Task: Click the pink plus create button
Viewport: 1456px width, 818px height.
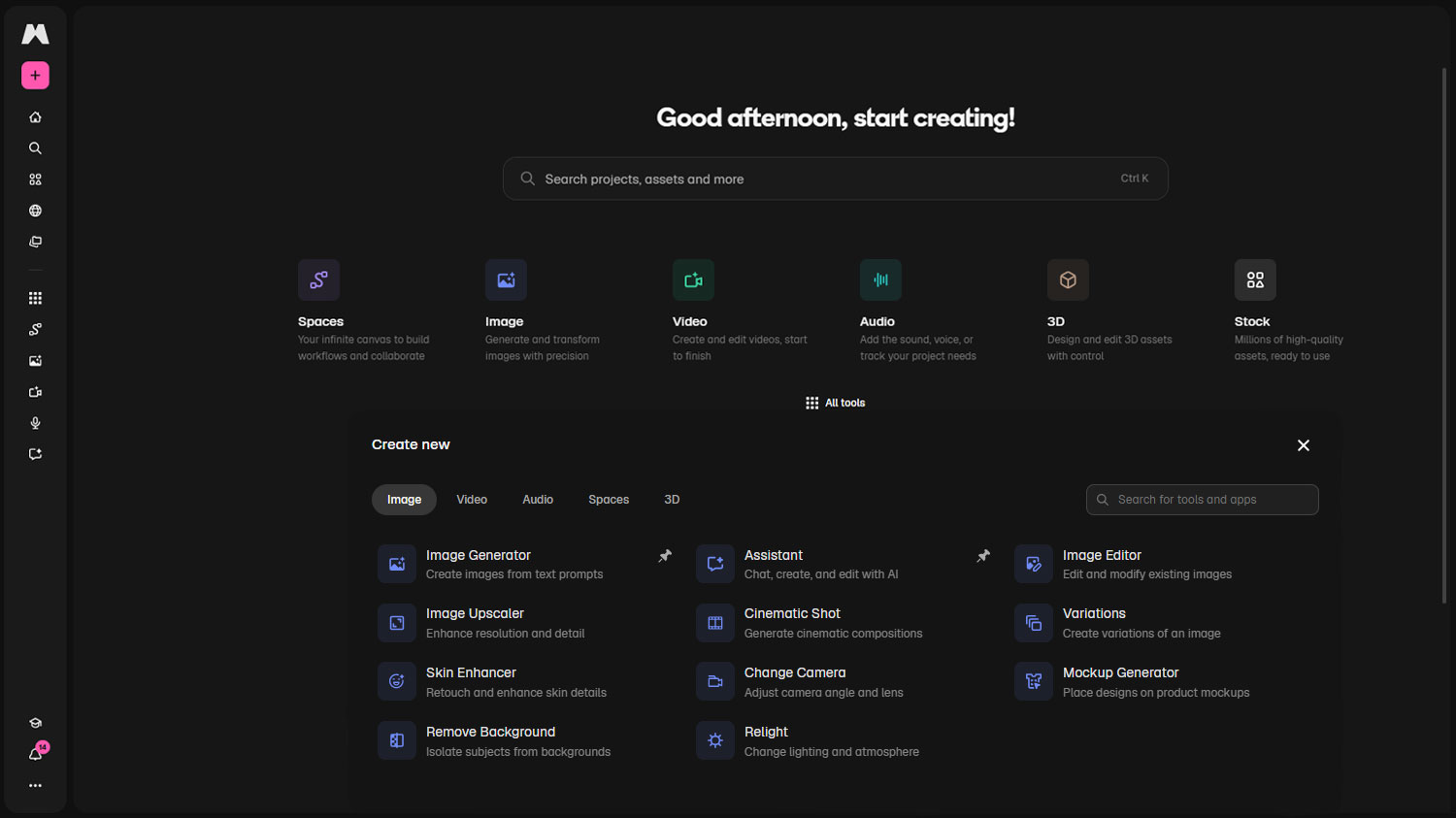Action: (35, 75)
